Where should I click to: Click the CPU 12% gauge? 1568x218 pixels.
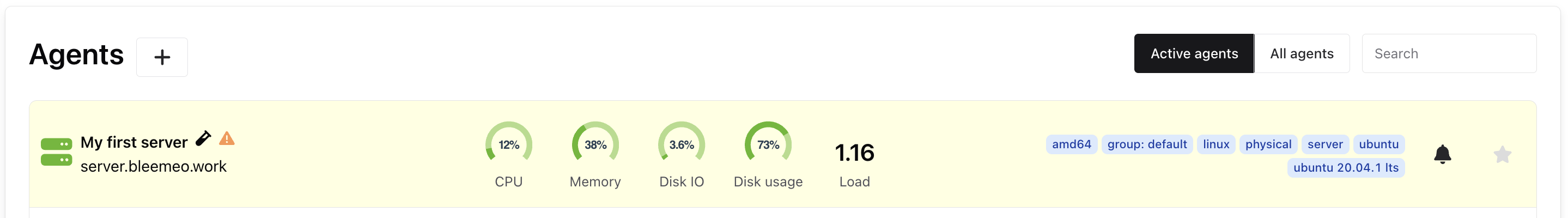(x=508, y=144)
